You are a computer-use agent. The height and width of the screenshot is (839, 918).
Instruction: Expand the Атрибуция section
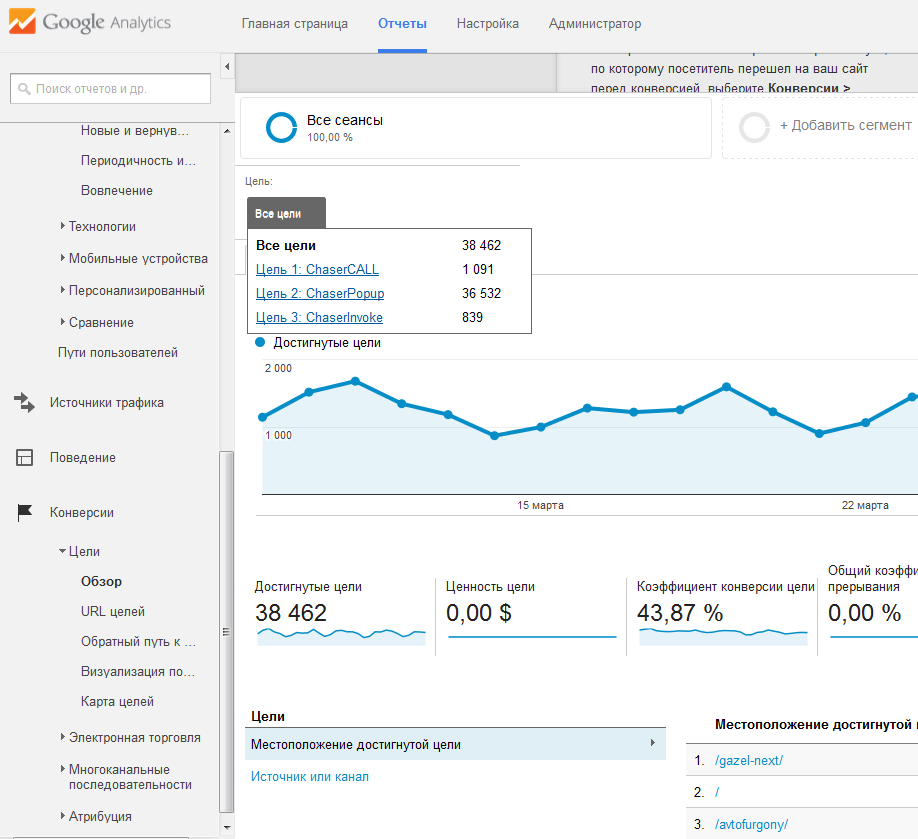(63, 816)
